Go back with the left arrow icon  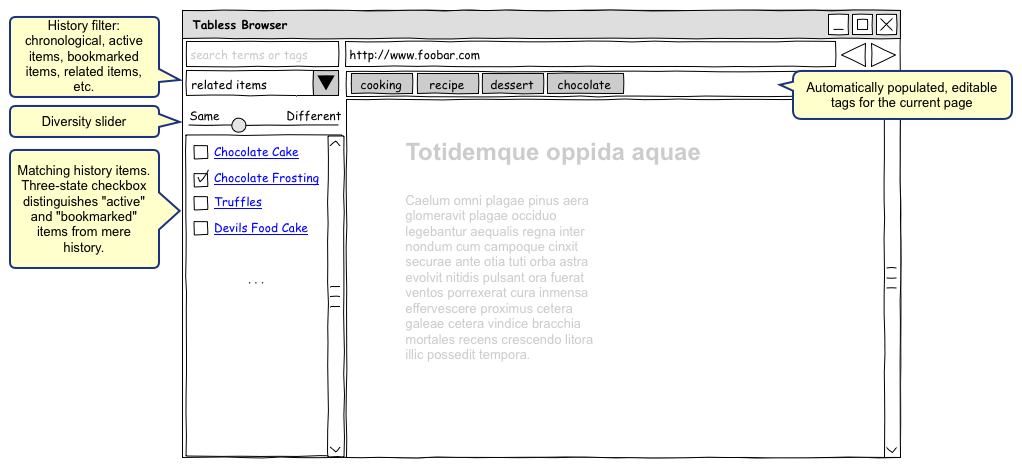854,55
